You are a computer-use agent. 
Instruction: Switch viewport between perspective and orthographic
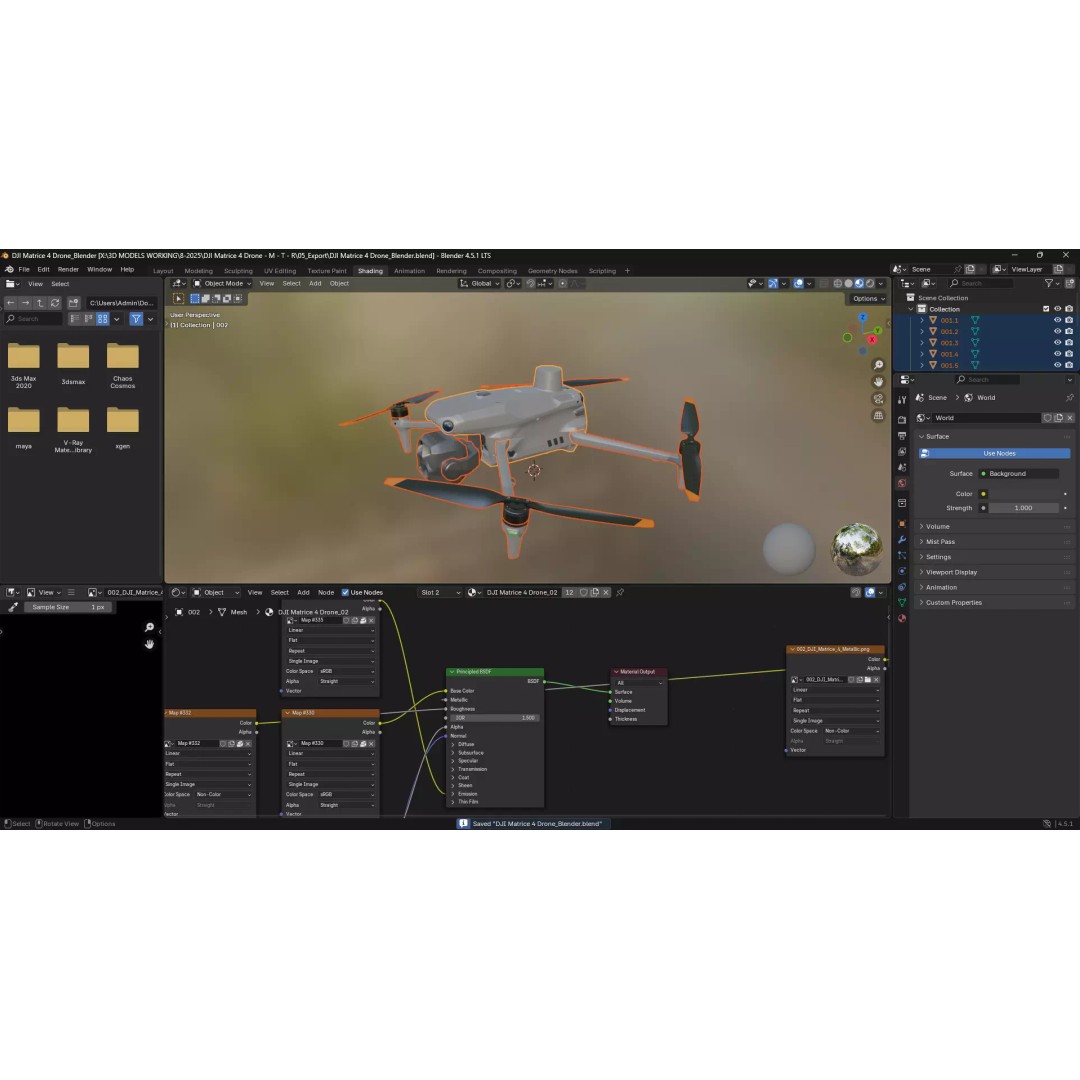click(878, 415)
